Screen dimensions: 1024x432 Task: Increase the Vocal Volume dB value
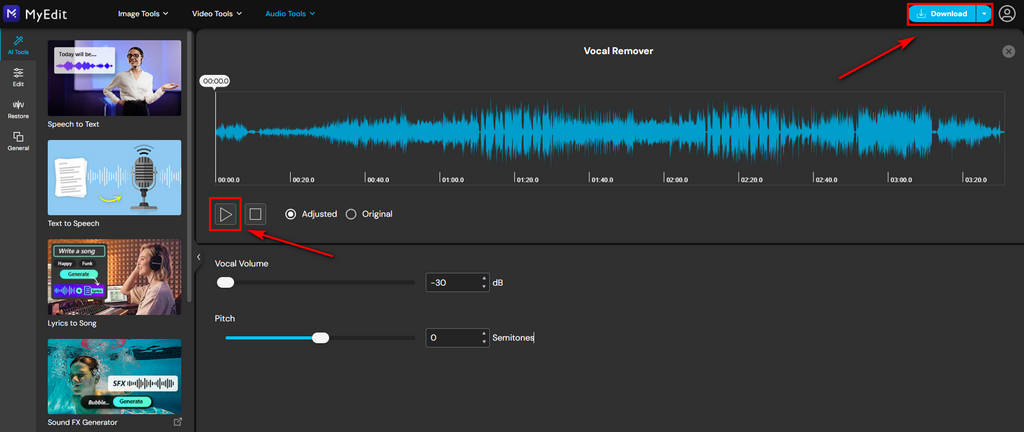click(x=484, y=279)
